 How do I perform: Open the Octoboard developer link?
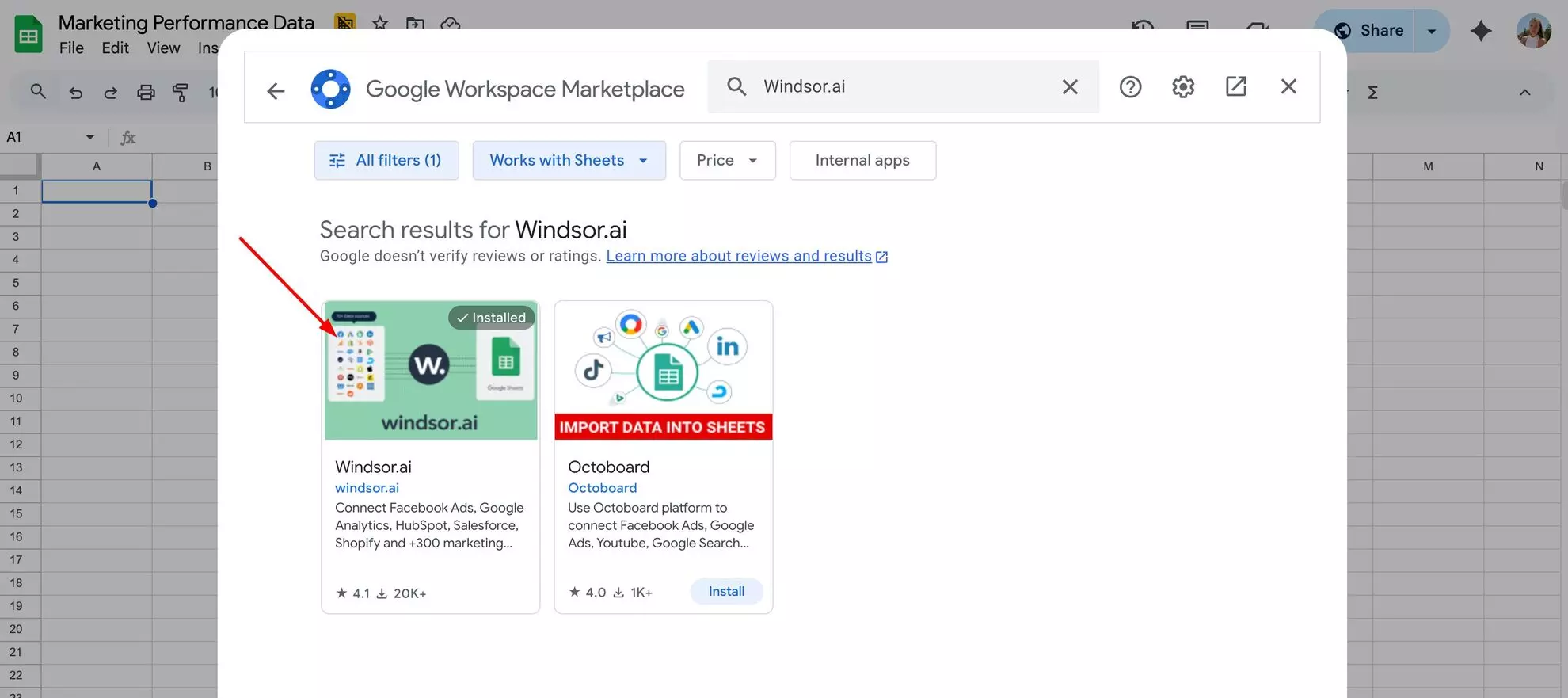tap(602, 488)
